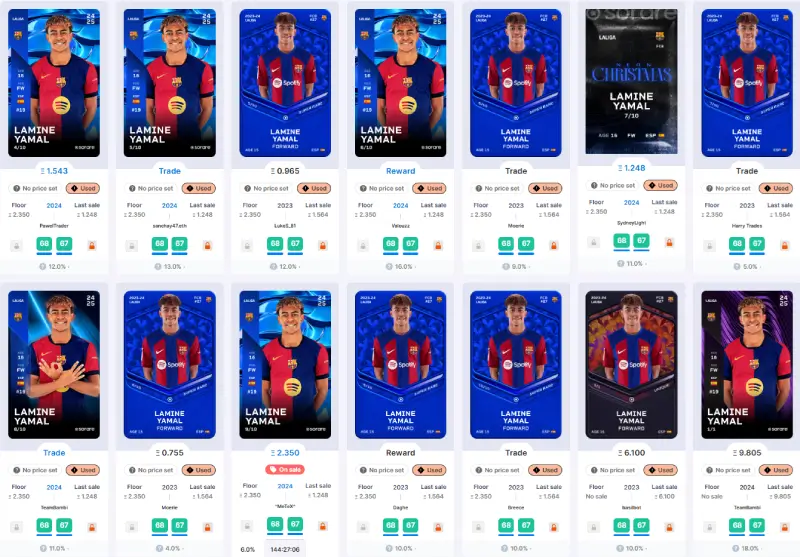
Task: Open the purple 1/1 Lamine Yamal card
Action: [x=747, y=364]
